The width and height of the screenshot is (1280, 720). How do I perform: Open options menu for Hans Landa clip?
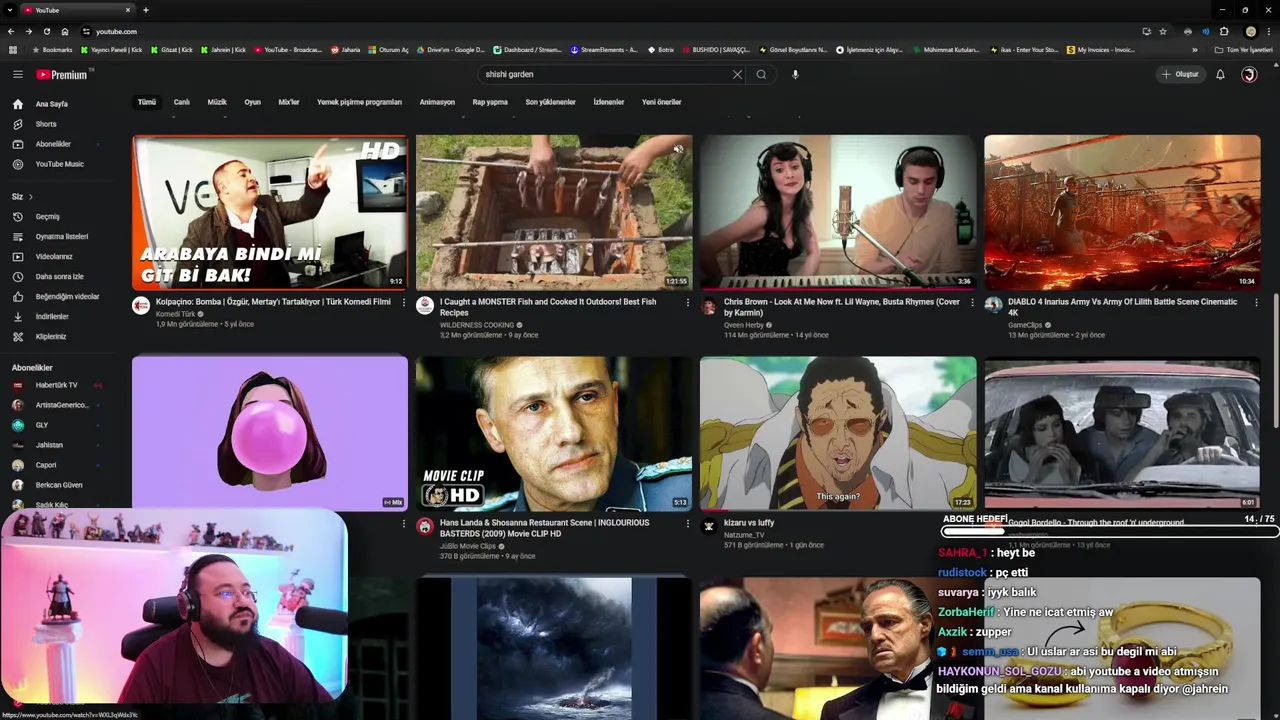pyautogui.click(x=688, y=523)
